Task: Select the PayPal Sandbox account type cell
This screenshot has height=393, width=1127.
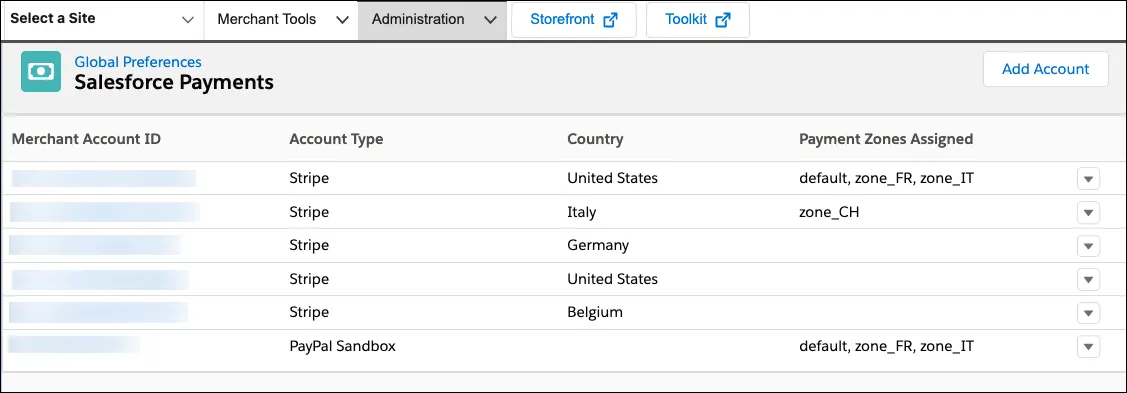Action: click(342, 346)
